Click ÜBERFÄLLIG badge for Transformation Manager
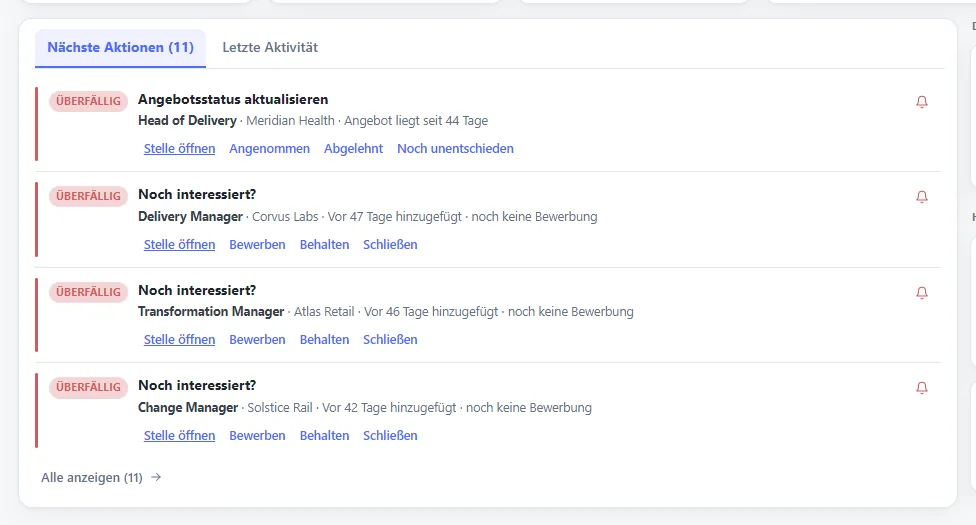Image resolution: width=976 pixels, height=525 pixels. pos(88,292)
